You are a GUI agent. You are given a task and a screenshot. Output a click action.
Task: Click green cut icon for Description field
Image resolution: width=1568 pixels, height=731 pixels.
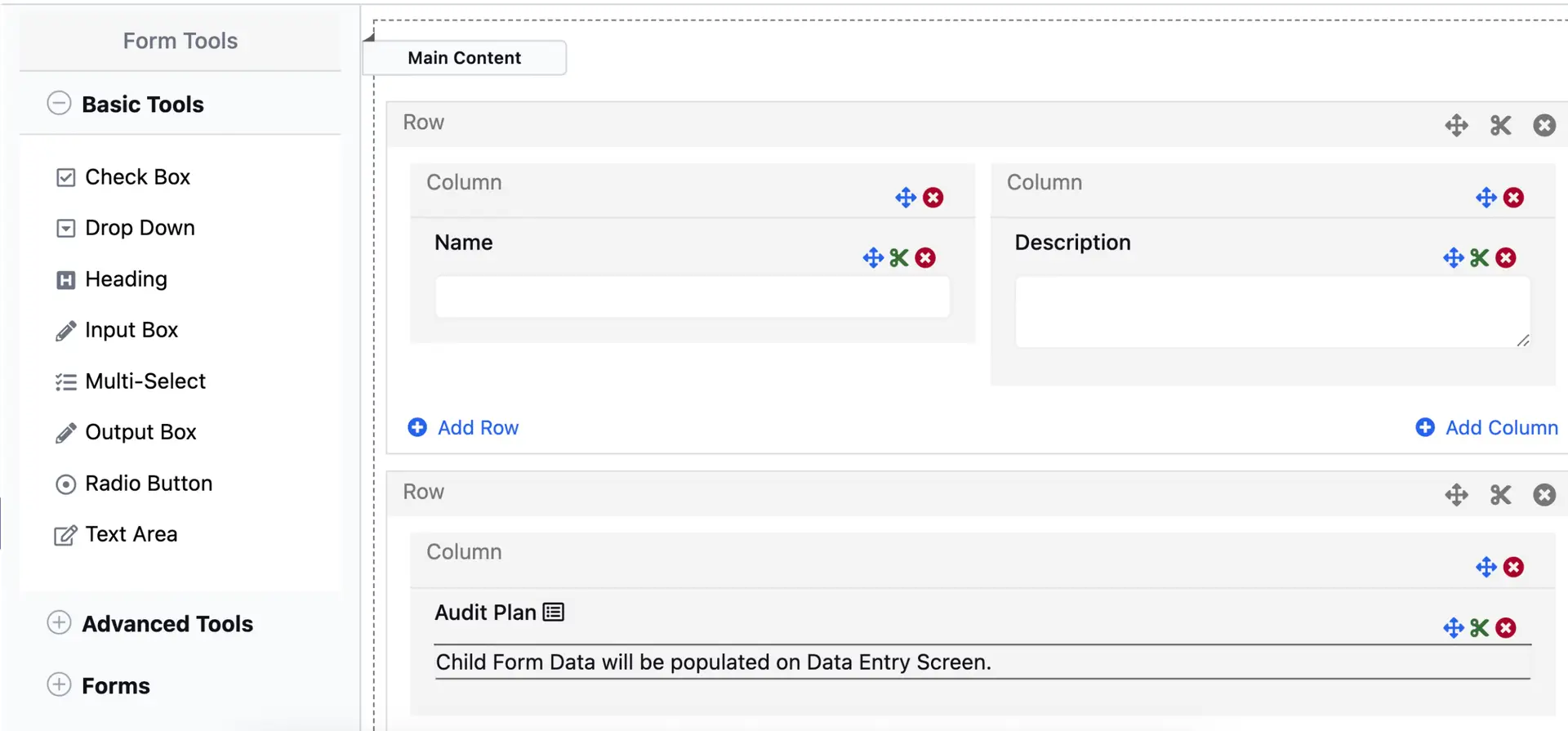pos(1479,258)
